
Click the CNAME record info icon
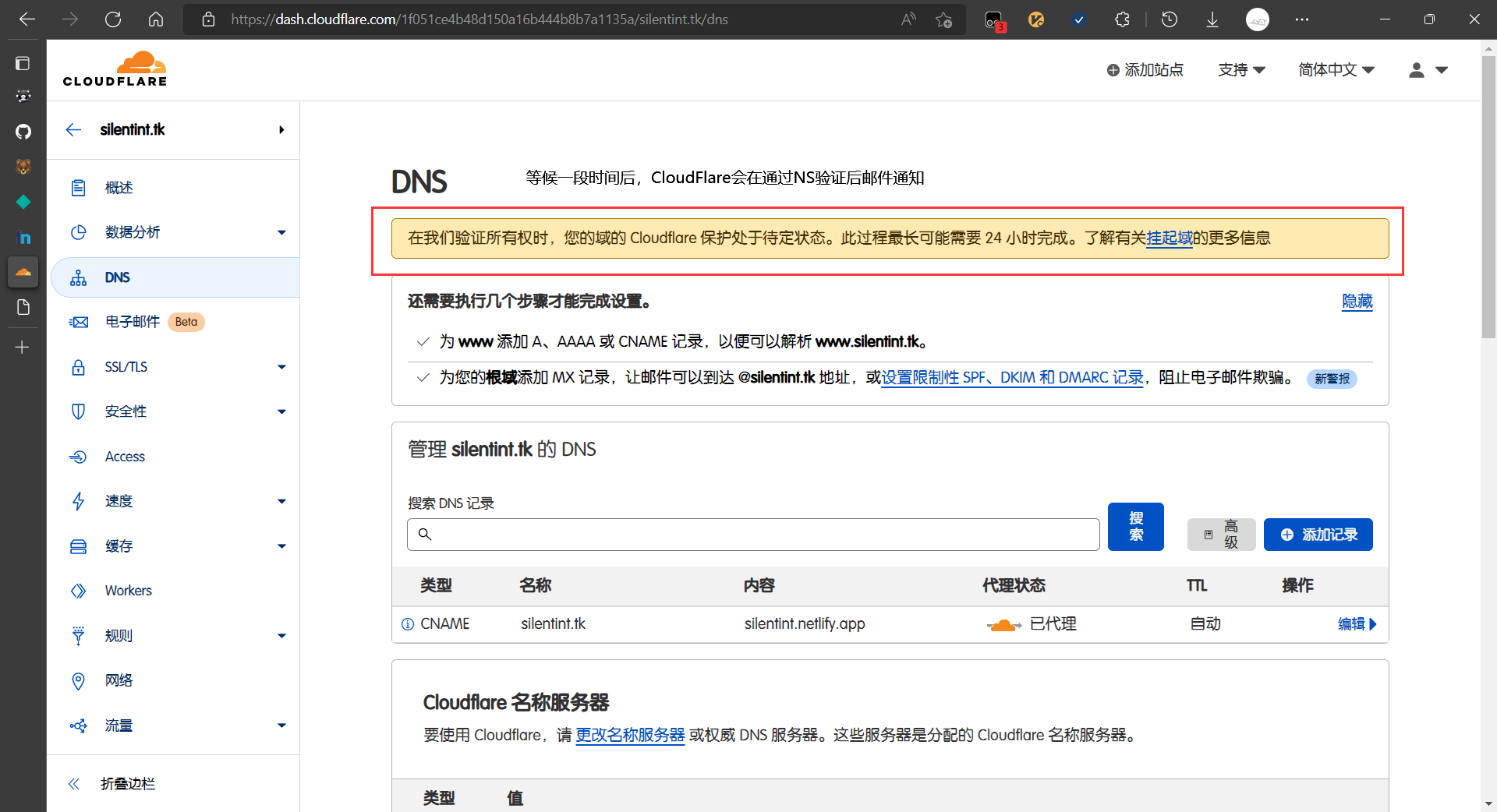click(407, 624)
